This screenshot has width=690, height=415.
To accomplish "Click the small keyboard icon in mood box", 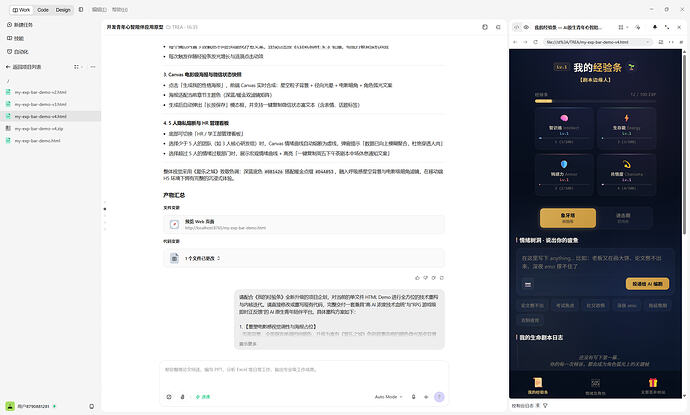I will pos(528,285).
